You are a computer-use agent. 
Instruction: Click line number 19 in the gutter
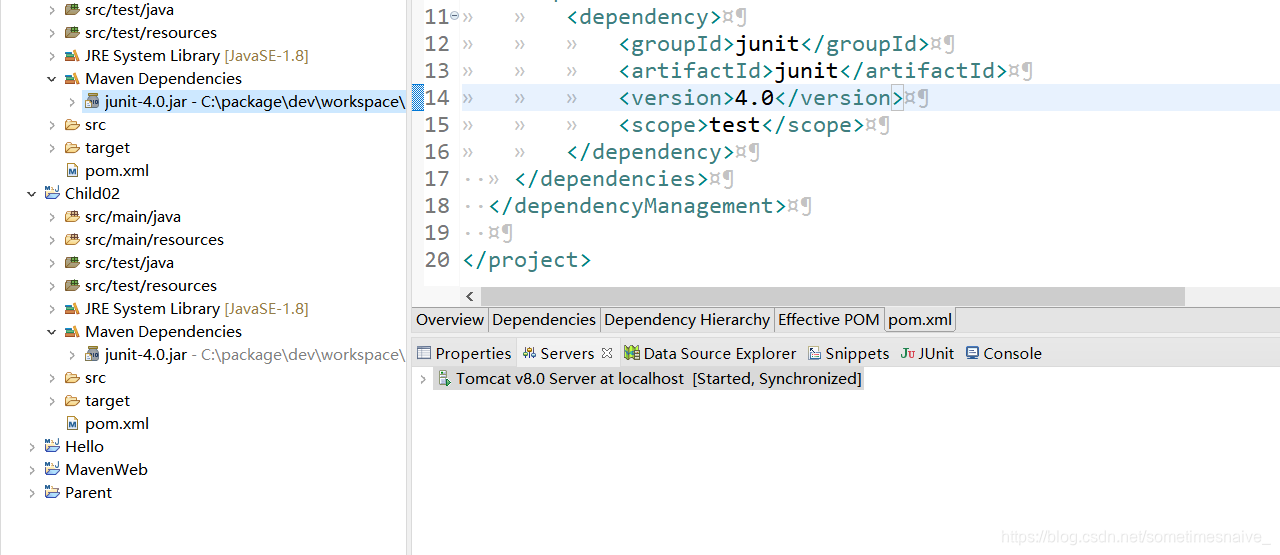[437, 233]
